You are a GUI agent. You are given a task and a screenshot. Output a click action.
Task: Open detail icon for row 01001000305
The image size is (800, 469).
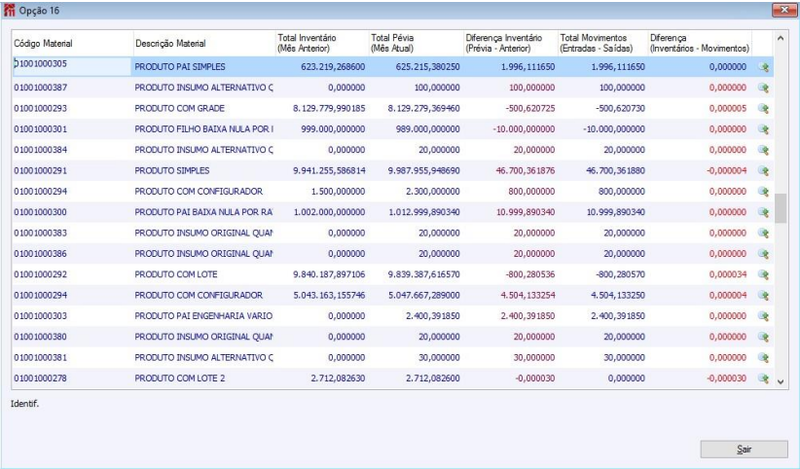pos(763,67)
